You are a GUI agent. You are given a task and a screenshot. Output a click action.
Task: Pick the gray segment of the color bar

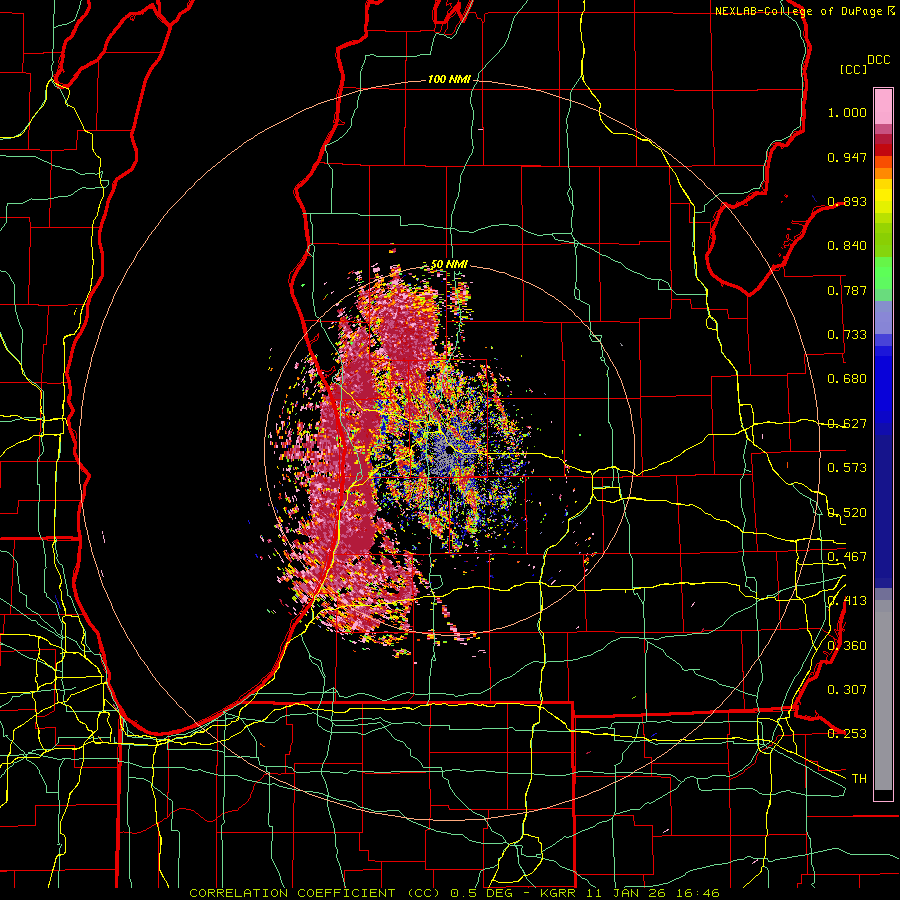pos(883,695)
